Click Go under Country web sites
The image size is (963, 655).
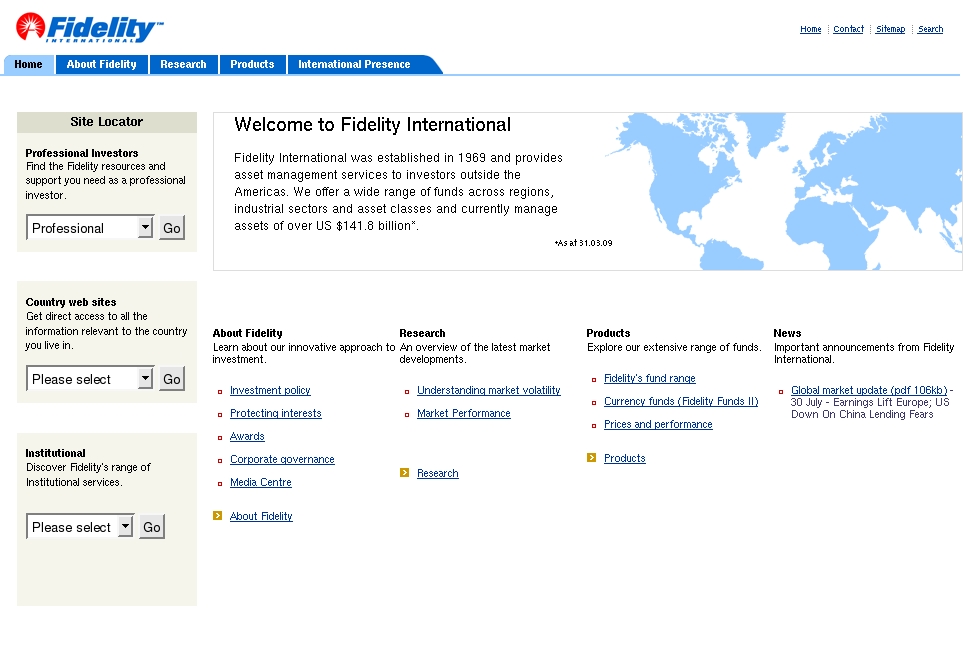(x=172, y=379)
